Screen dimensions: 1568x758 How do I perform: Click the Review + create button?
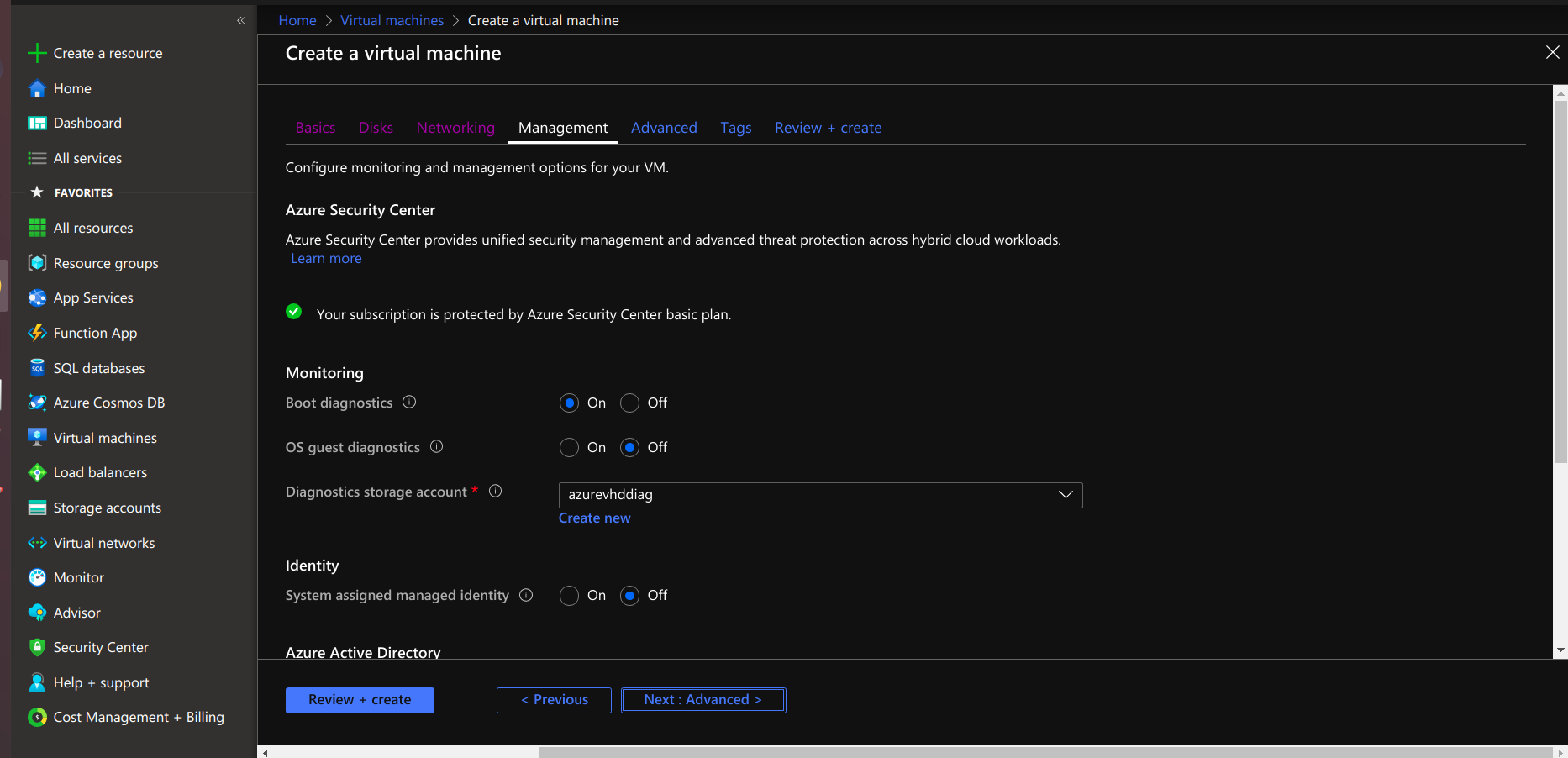point(360,700)
